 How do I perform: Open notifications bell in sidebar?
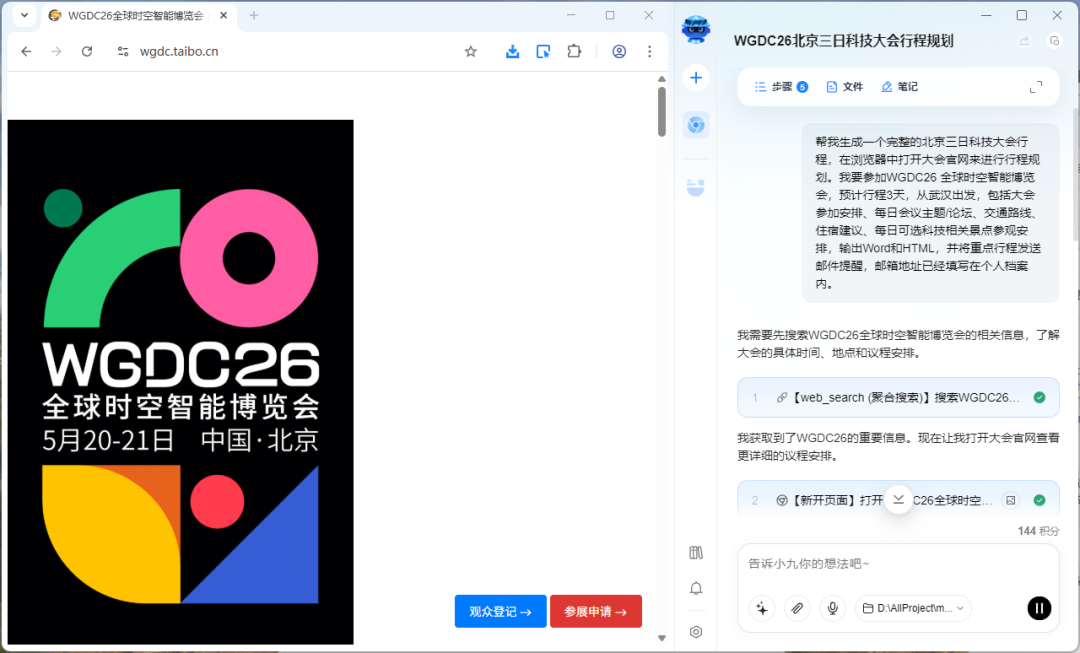[696, 588]
